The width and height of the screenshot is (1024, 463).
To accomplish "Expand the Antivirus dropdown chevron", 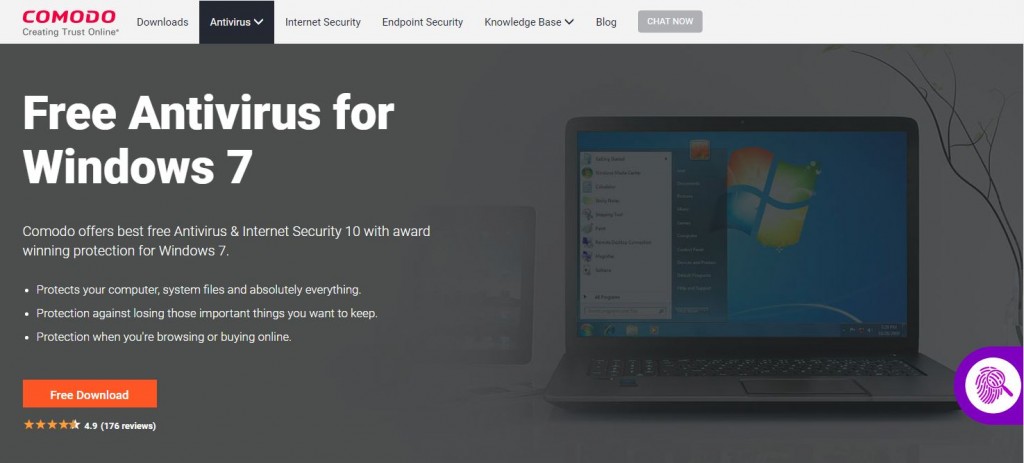I will [x=259, y=22].
